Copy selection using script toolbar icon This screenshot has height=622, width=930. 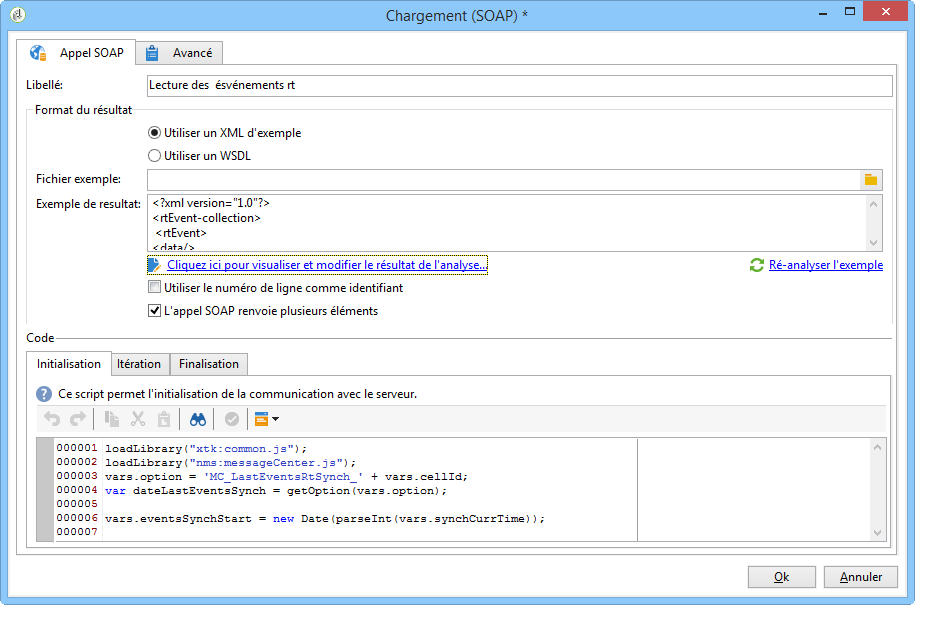[112, 419]
